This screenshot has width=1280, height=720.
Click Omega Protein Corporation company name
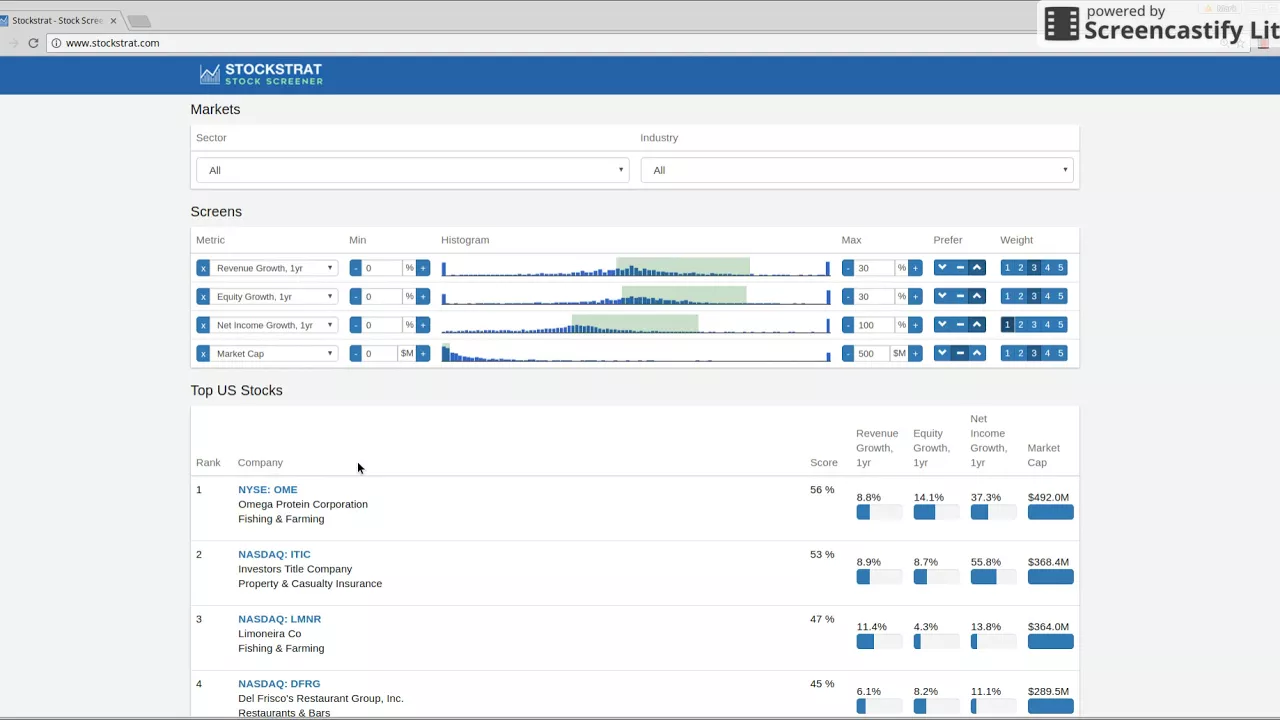[x=303, y=504]
